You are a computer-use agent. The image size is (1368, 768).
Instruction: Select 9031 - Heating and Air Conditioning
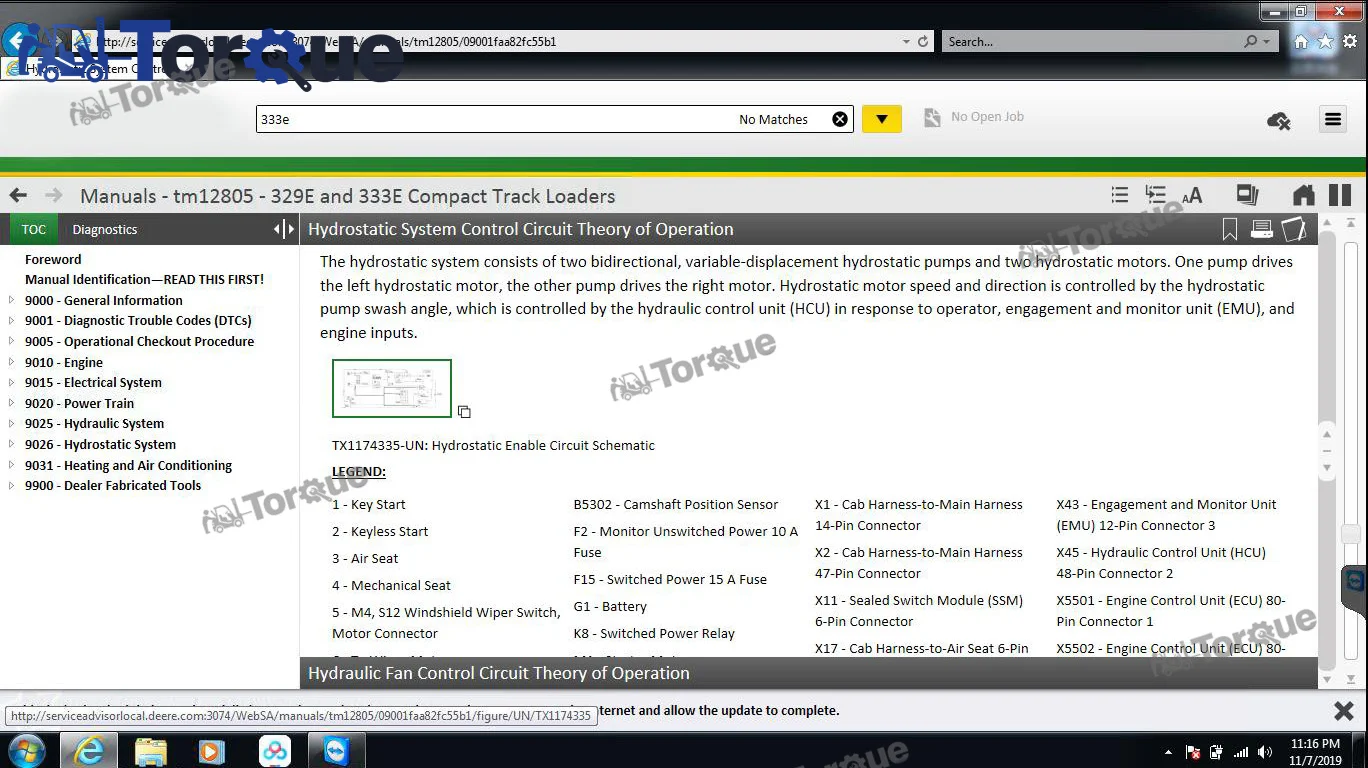coord(128,465)
